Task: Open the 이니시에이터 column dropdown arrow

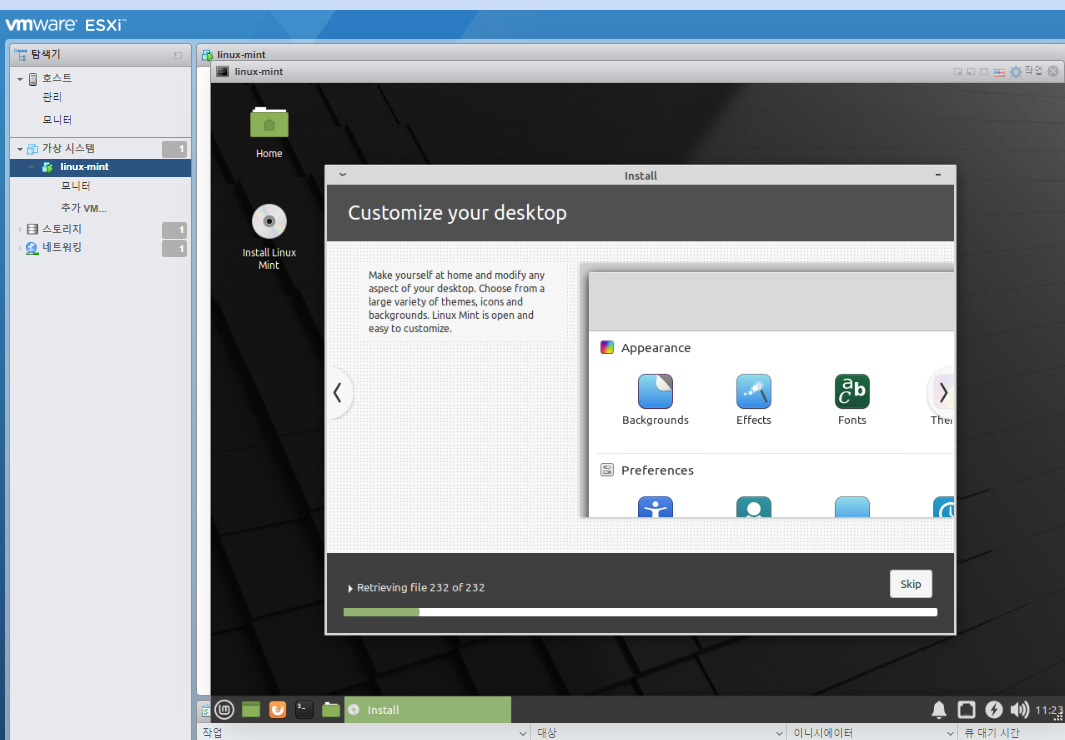Action: tap(950, 733)
